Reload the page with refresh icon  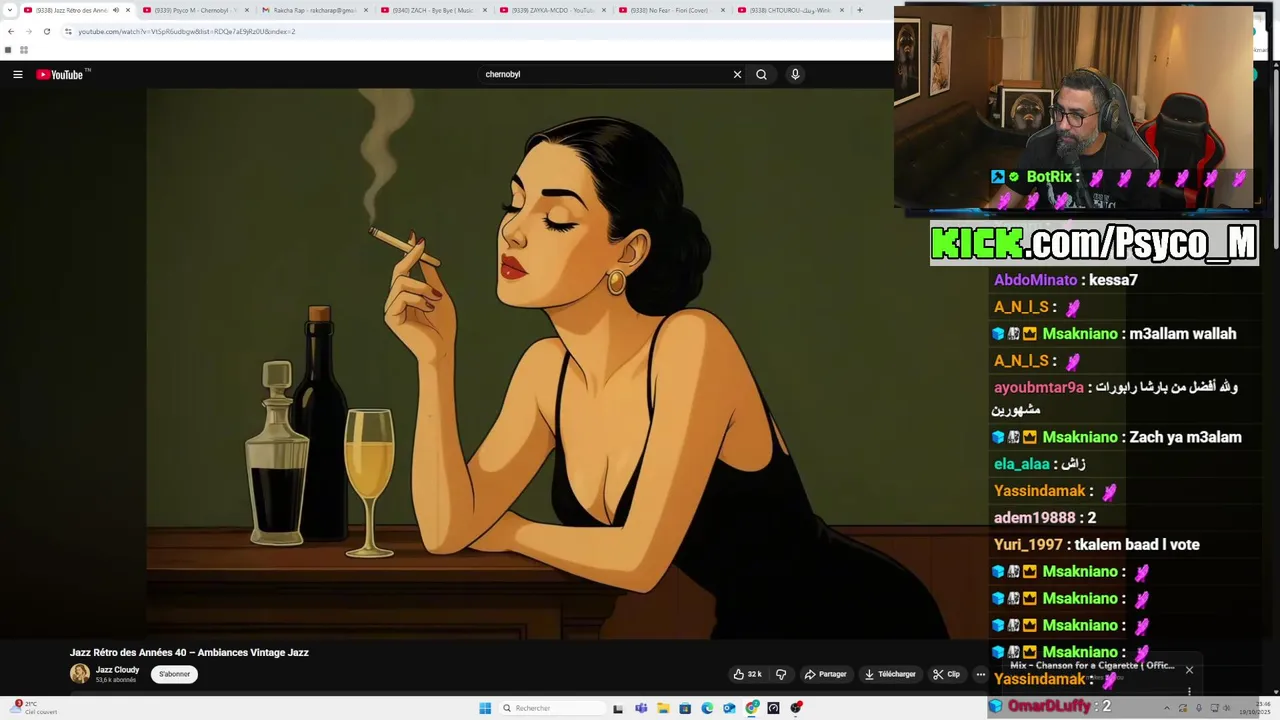[x=46, y=31]
